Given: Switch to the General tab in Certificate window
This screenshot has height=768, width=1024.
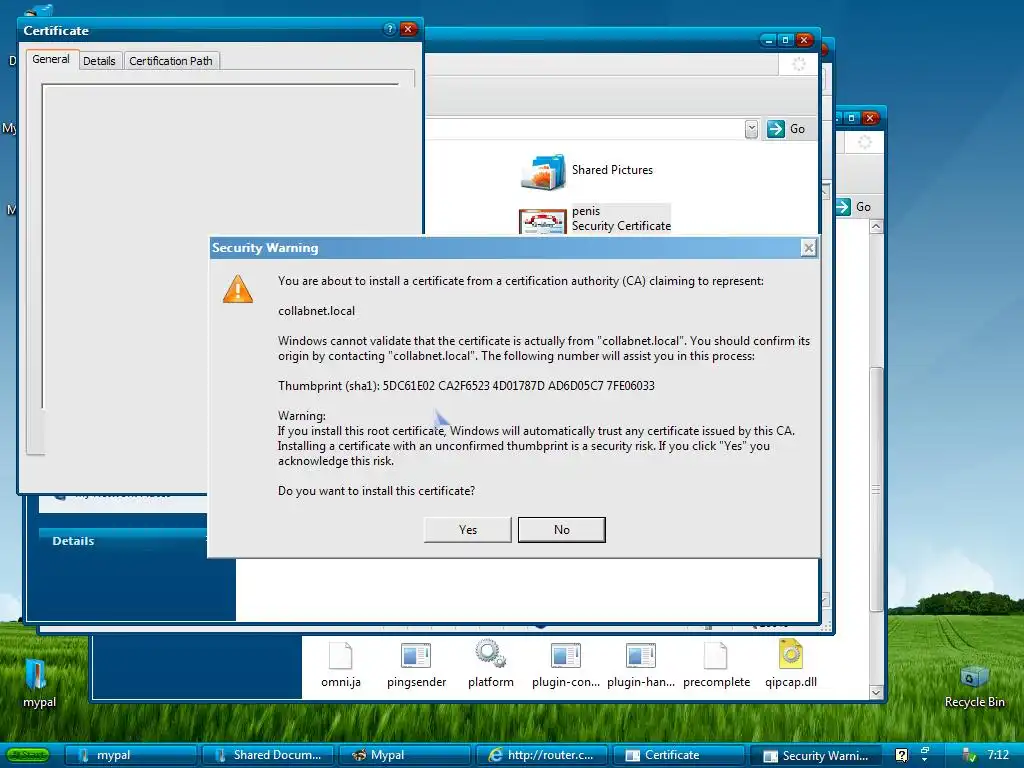Looking at the screenshot, I should [51, 59].
